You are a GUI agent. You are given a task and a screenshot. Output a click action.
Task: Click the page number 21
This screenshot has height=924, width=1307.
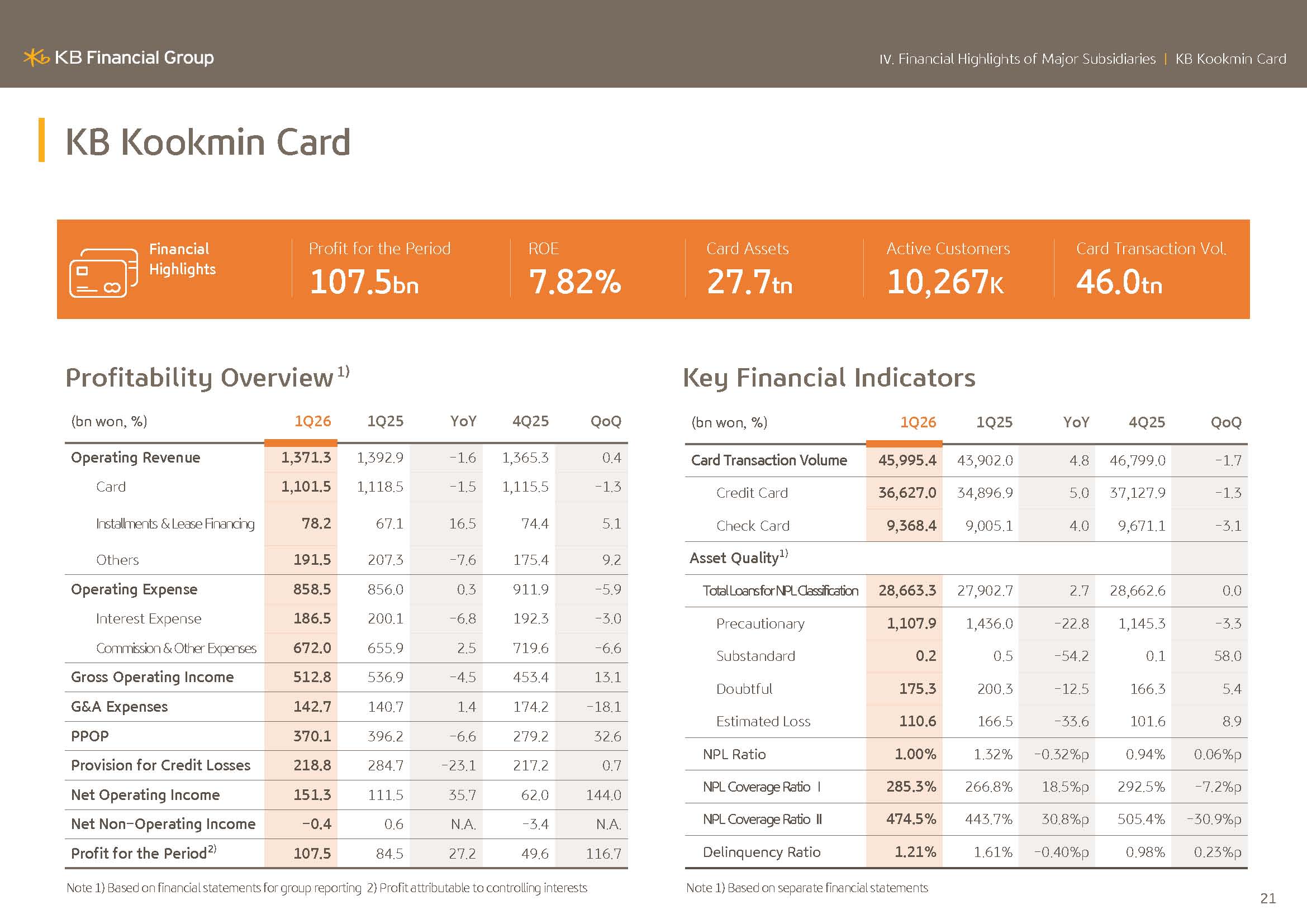1268,898
